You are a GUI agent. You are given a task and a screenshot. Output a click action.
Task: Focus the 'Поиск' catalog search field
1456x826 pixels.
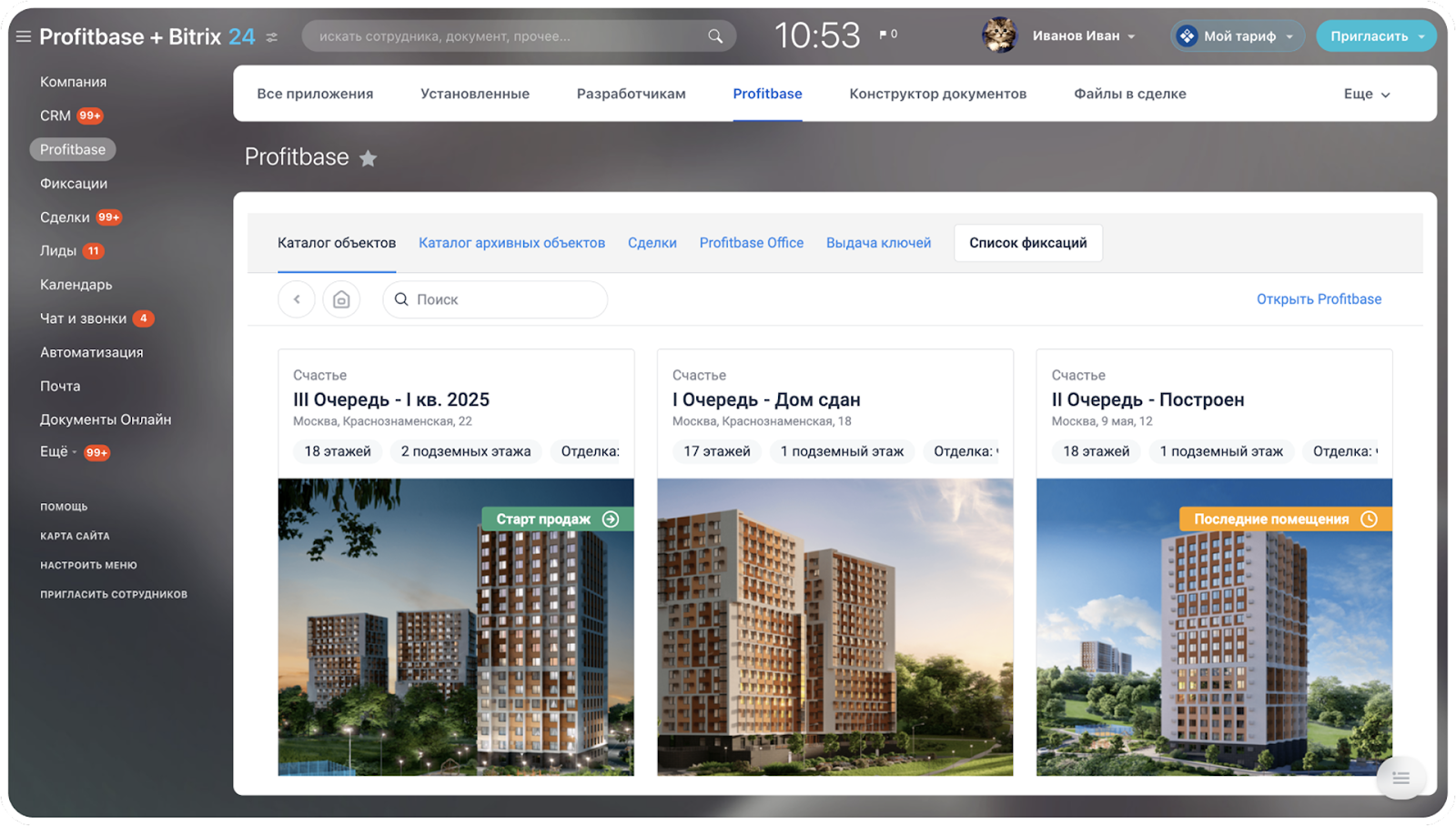coord(495,299)
